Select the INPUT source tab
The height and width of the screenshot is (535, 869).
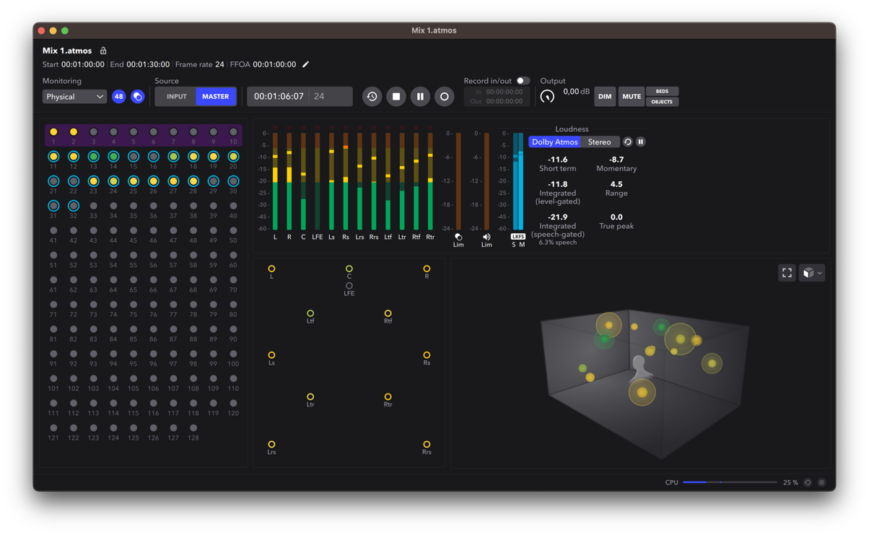click(x=176, y=97)
